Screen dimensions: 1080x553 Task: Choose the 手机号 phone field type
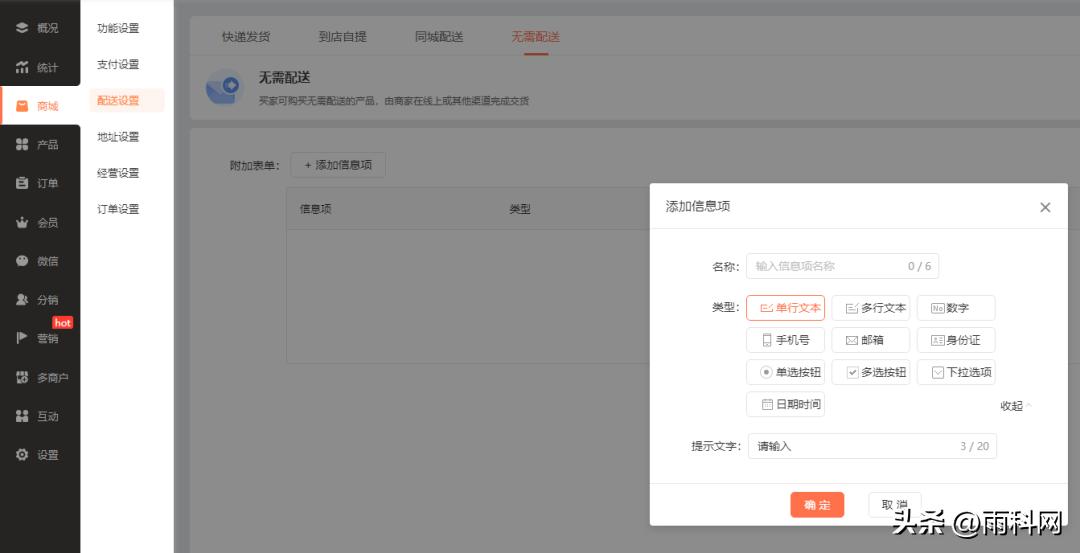tap(785, 340)
